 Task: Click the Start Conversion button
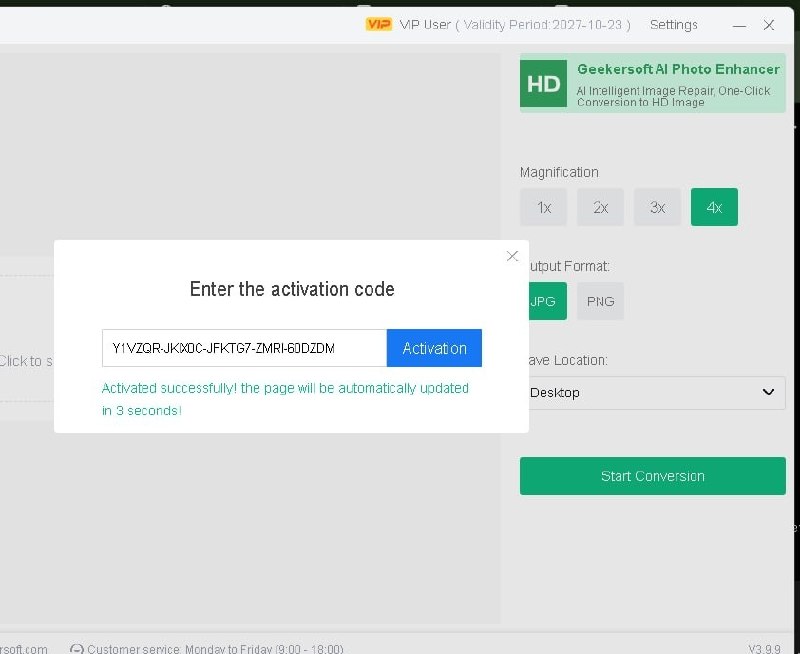click(653, 476)
